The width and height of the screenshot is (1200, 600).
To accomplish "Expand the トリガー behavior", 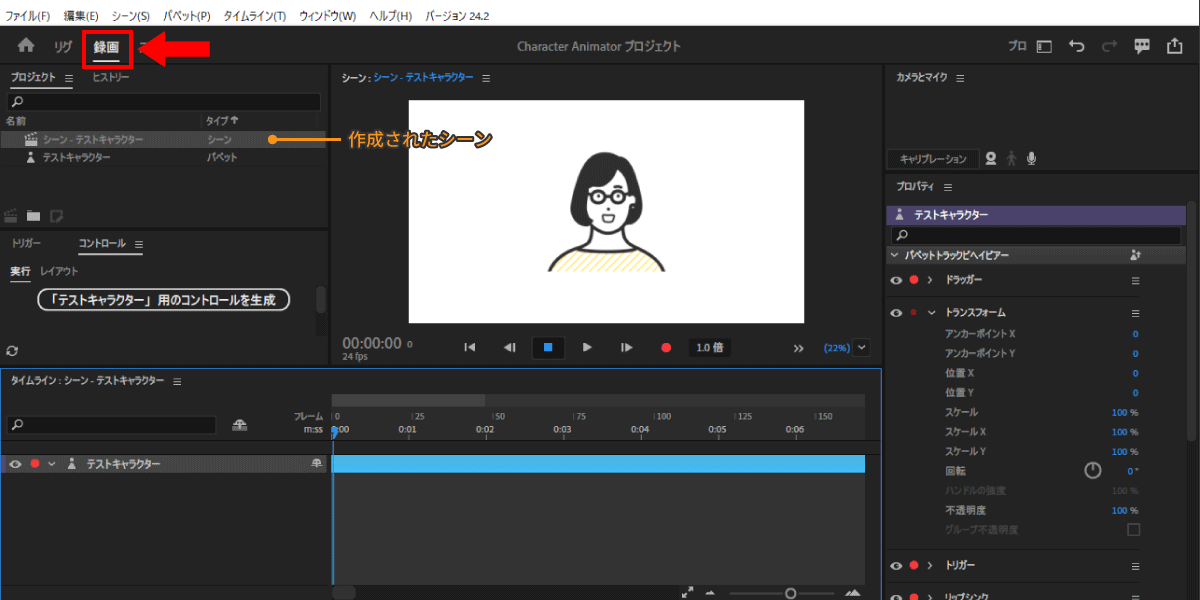I will coord(930,566).
